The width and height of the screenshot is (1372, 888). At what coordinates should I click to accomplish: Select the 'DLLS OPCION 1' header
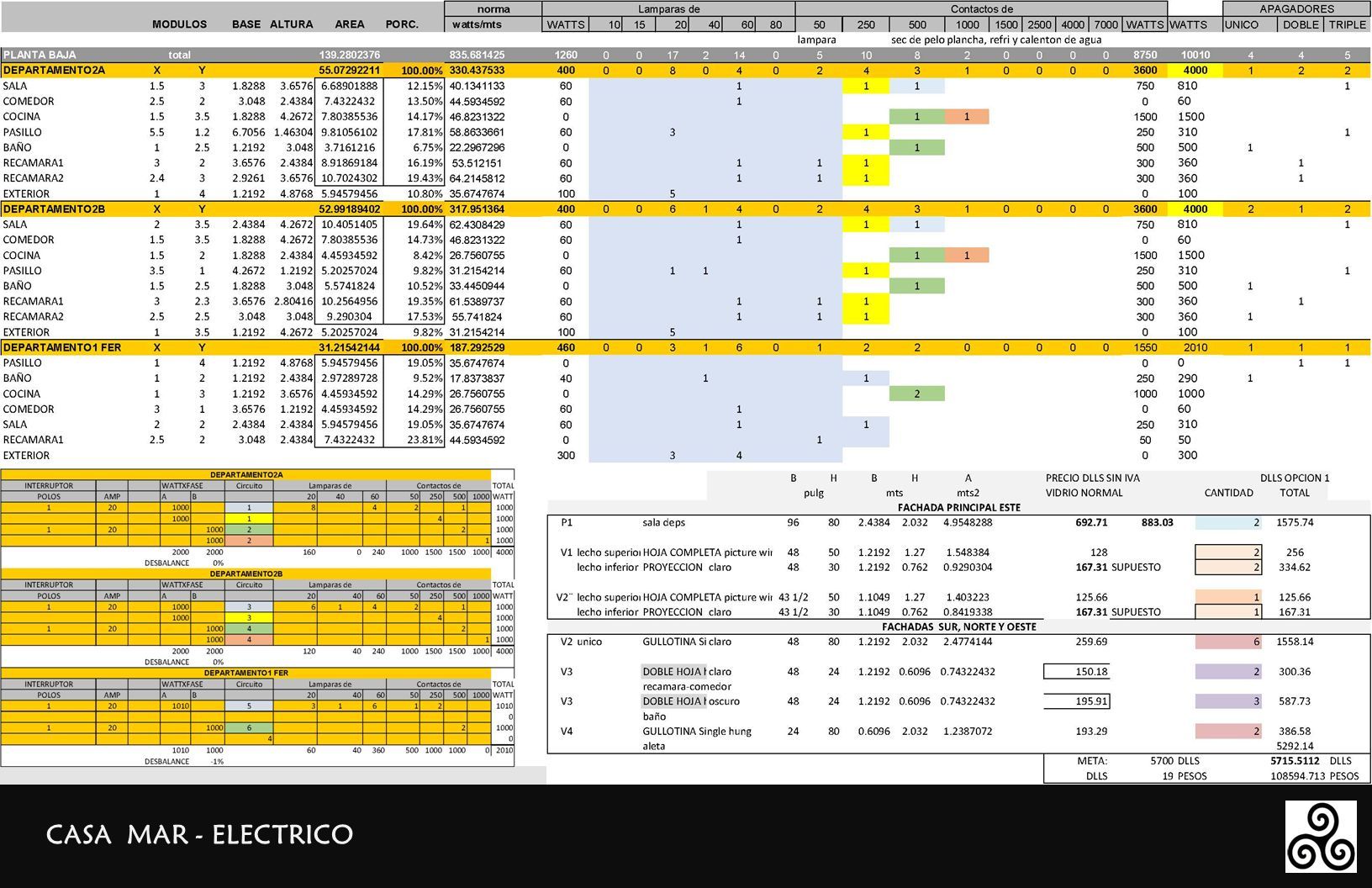[1294, 478]
